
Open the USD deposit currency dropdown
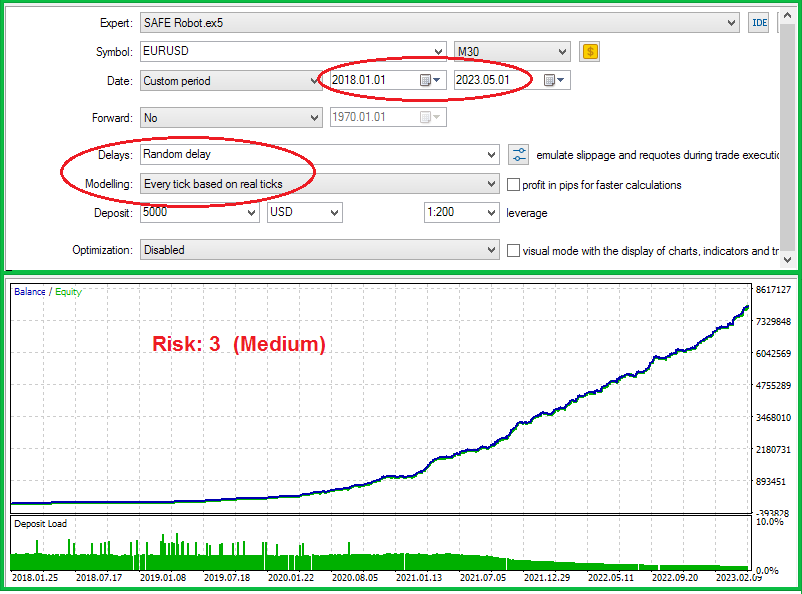point(333,213)
